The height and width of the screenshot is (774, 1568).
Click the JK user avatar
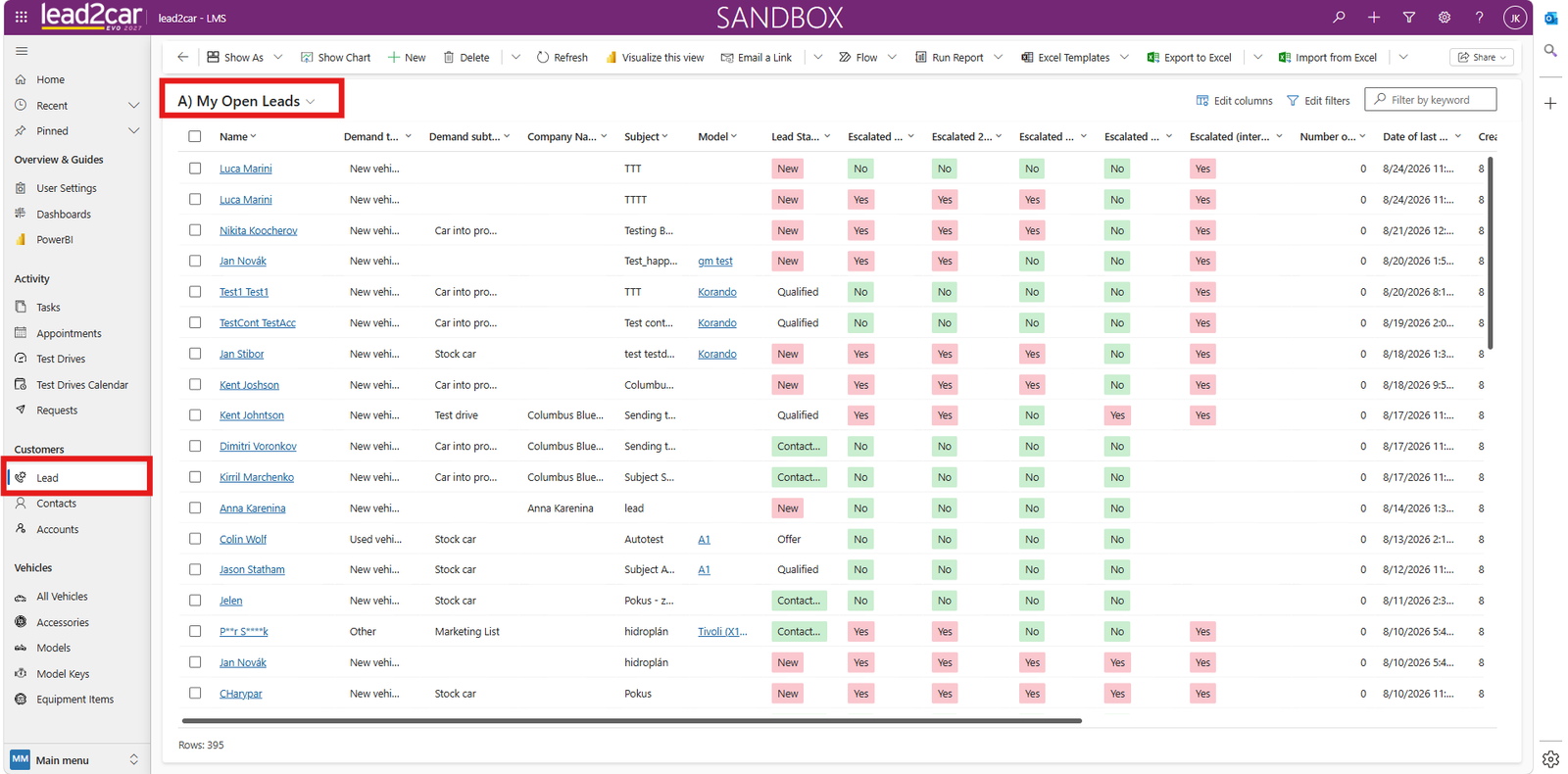pyautogui.click(x=1515, y=17)
